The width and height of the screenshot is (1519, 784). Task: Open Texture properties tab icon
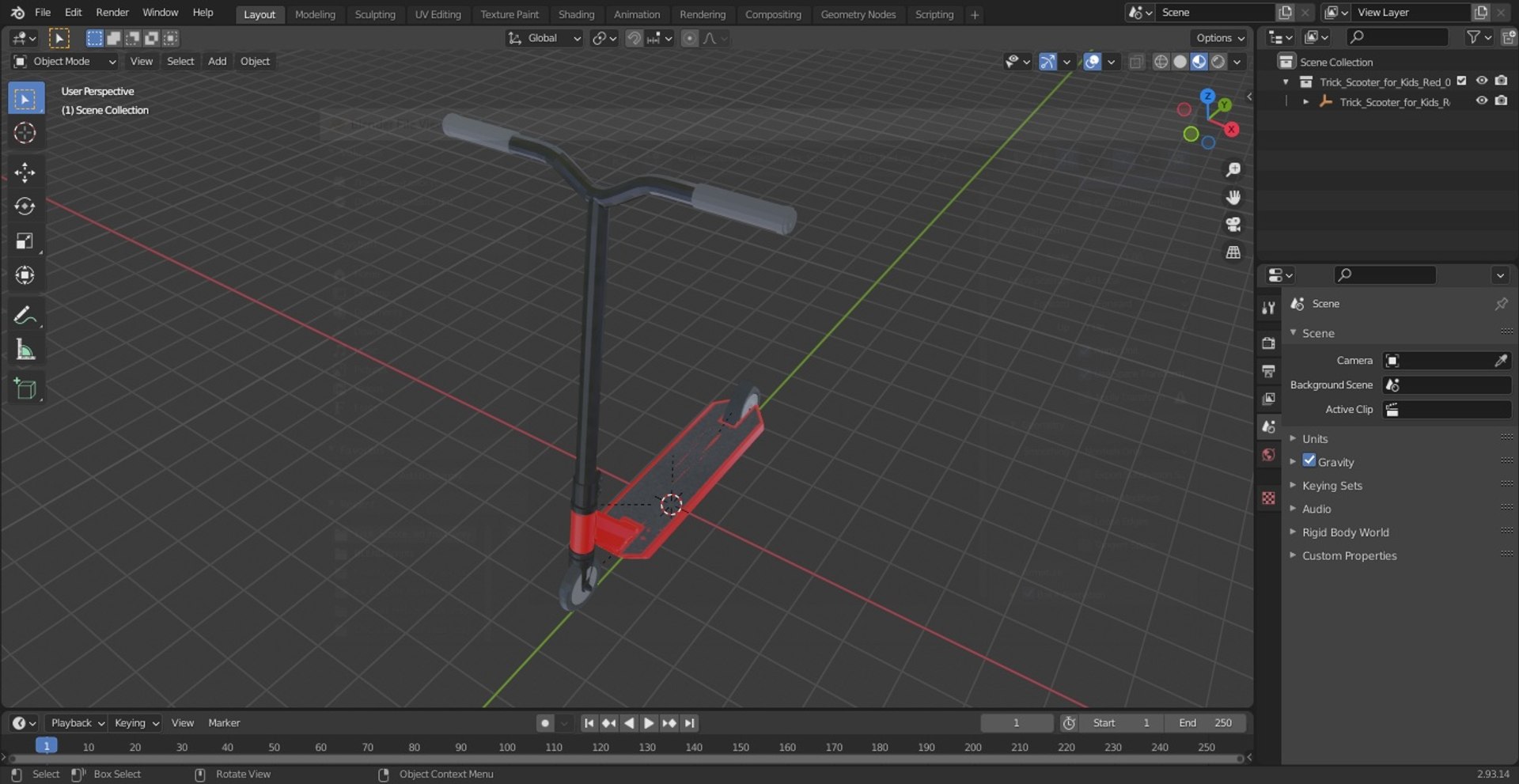[x=1268, y=498]
